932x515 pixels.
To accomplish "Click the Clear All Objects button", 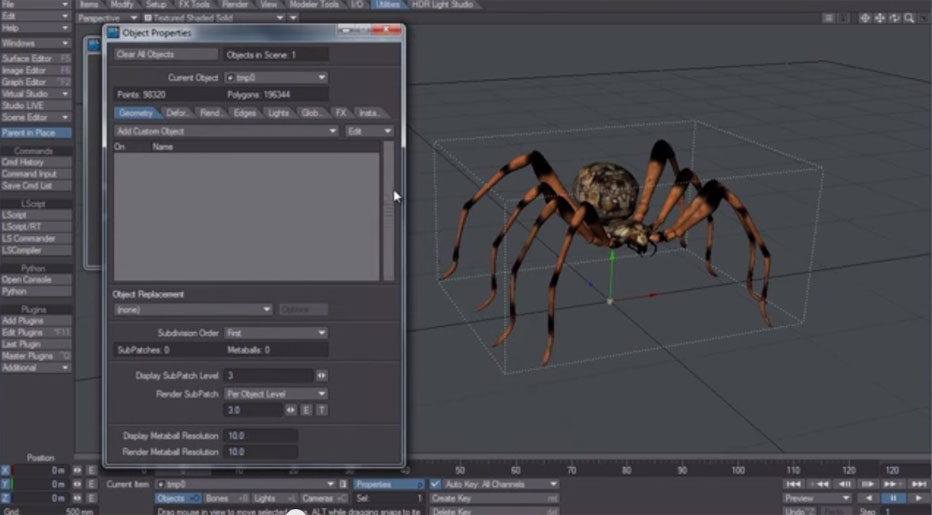I will [x=165, y=54].
